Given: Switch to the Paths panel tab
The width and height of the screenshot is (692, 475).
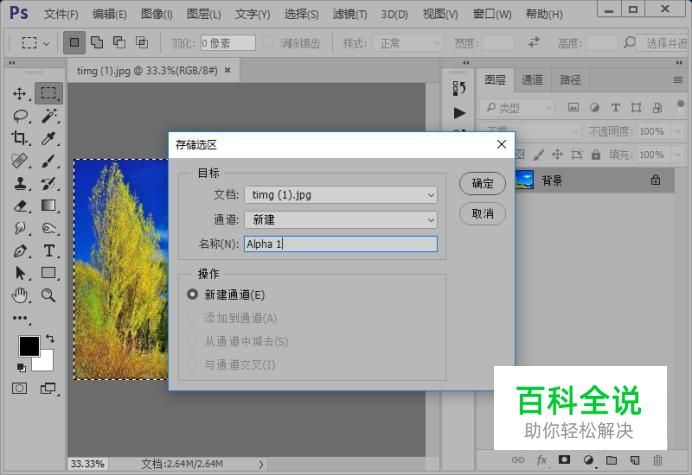Looking at the screenshot, I should 570,80.
